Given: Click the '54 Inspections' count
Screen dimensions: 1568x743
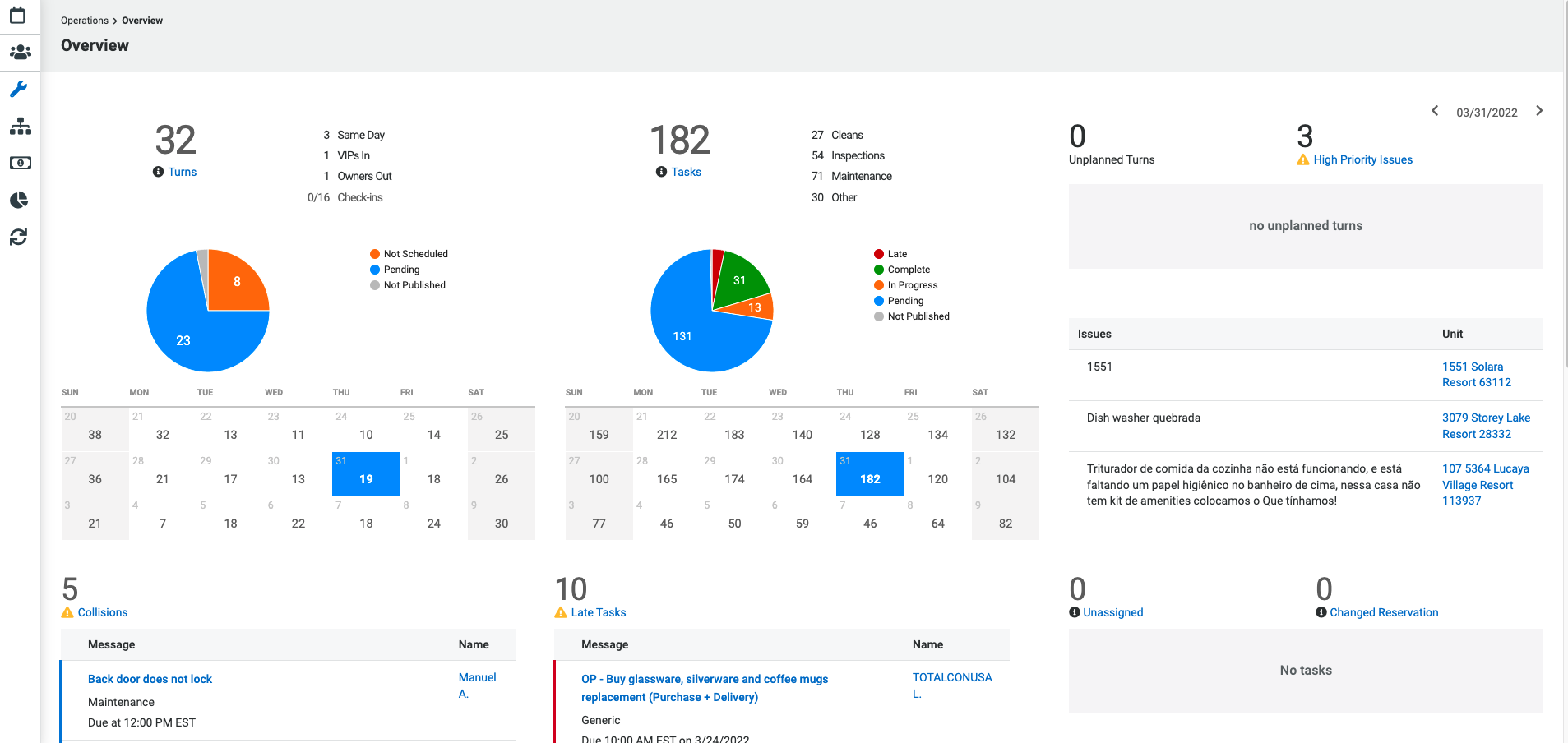Looking at the screenshot, I should tap(848, 155).
